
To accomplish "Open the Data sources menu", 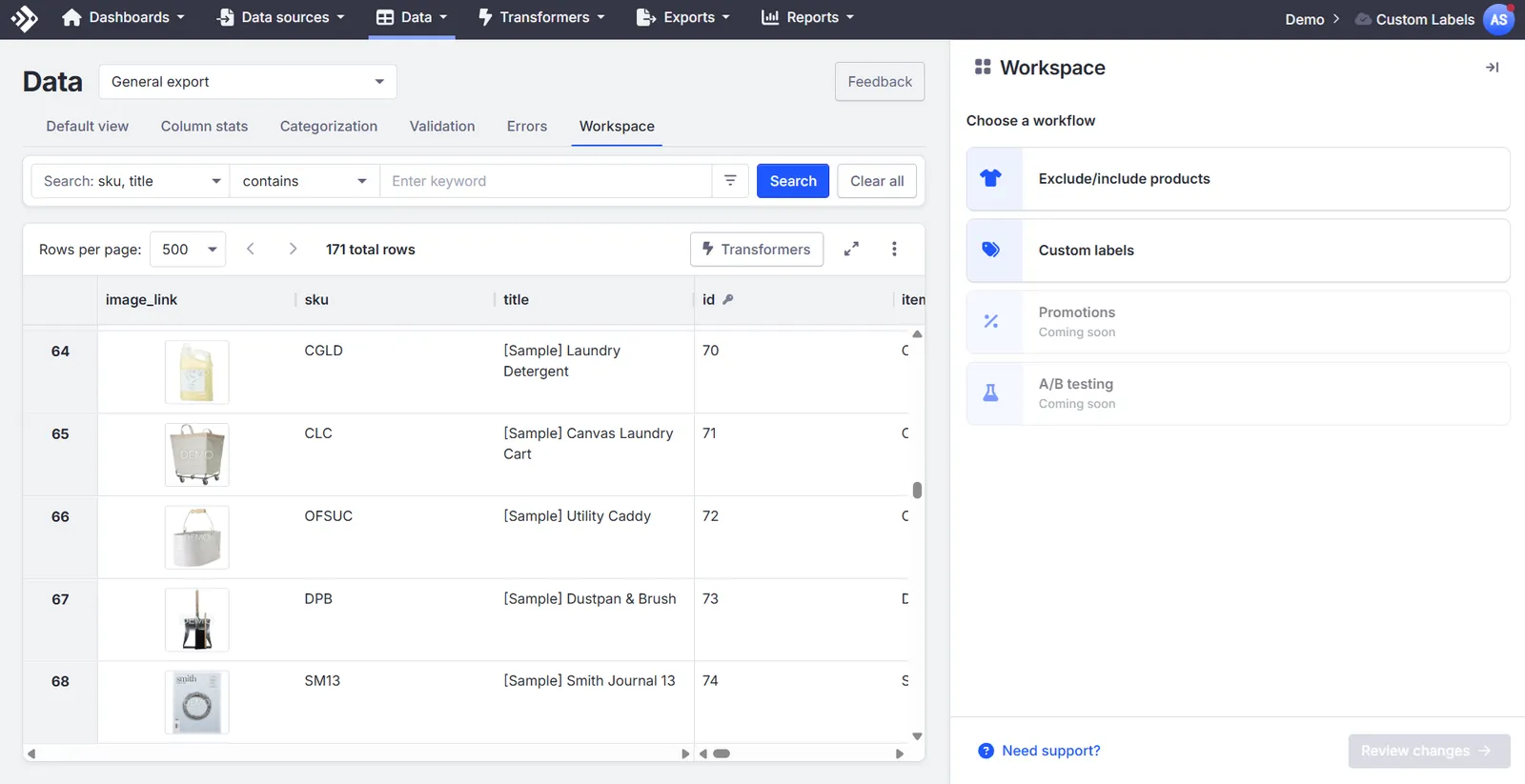I will tap(280, 17).
